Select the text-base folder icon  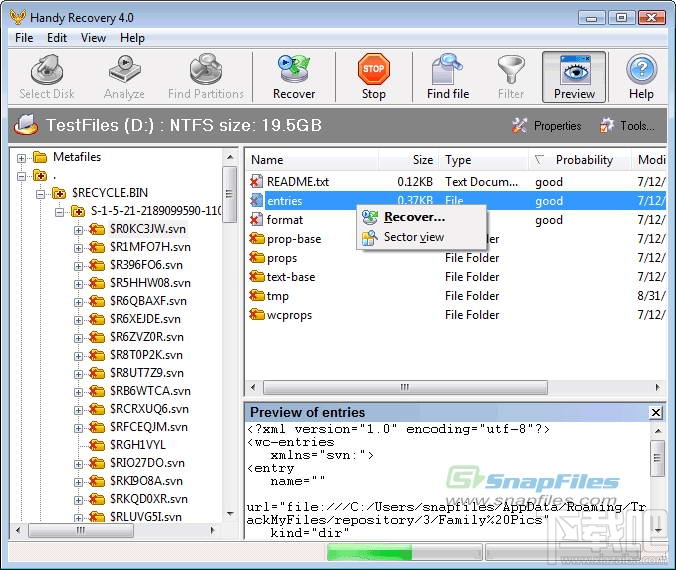257,276
